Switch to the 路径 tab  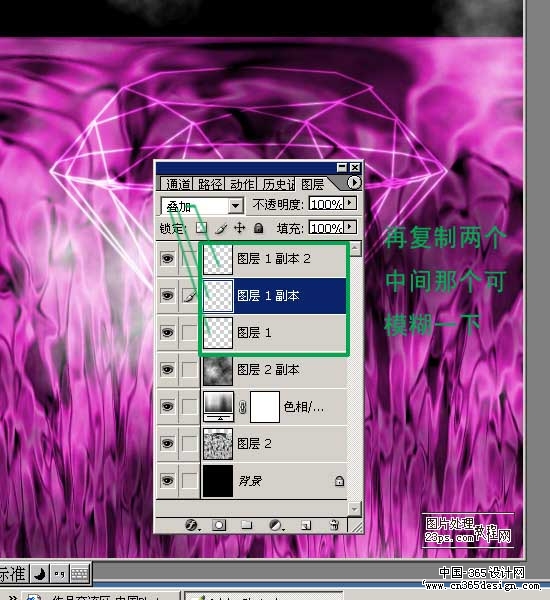tap(209, 184)
